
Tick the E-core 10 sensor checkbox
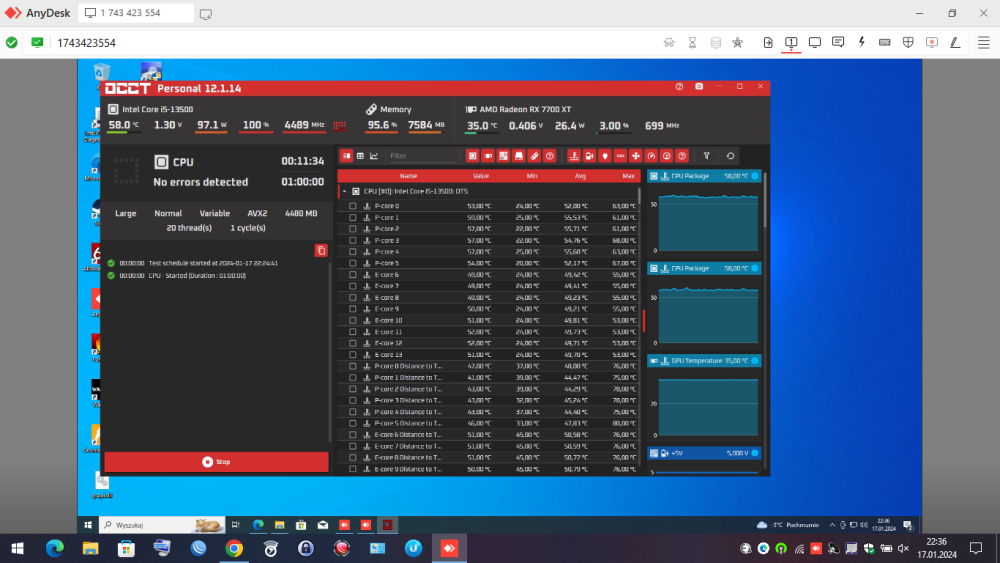click(x=353, y=320)
